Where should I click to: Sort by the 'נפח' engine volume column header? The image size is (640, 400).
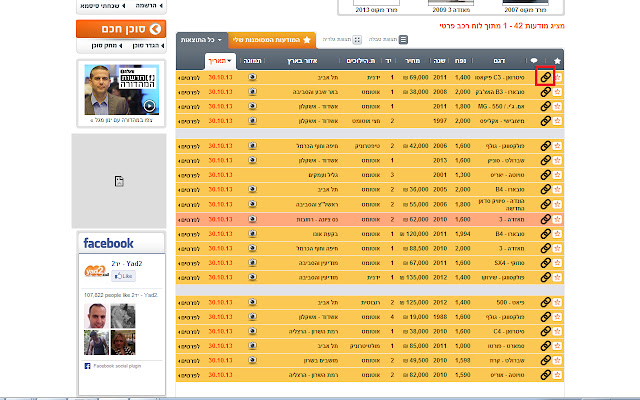click(x=460, y=61)
